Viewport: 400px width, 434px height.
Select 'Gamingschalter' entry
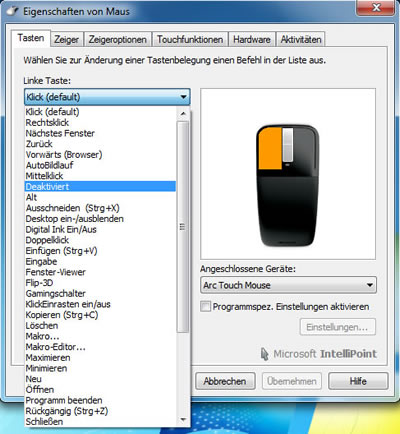pos(100,293)
